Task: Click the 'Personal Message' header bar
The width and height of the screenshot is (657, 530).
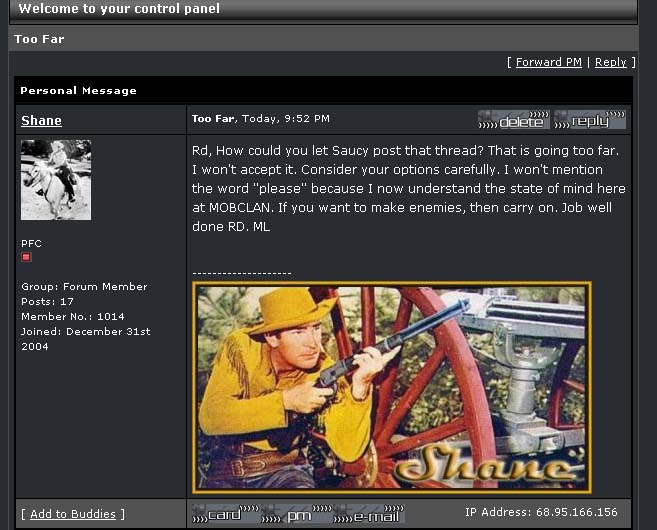Action: pyautogui.click(x=323, y=90)
